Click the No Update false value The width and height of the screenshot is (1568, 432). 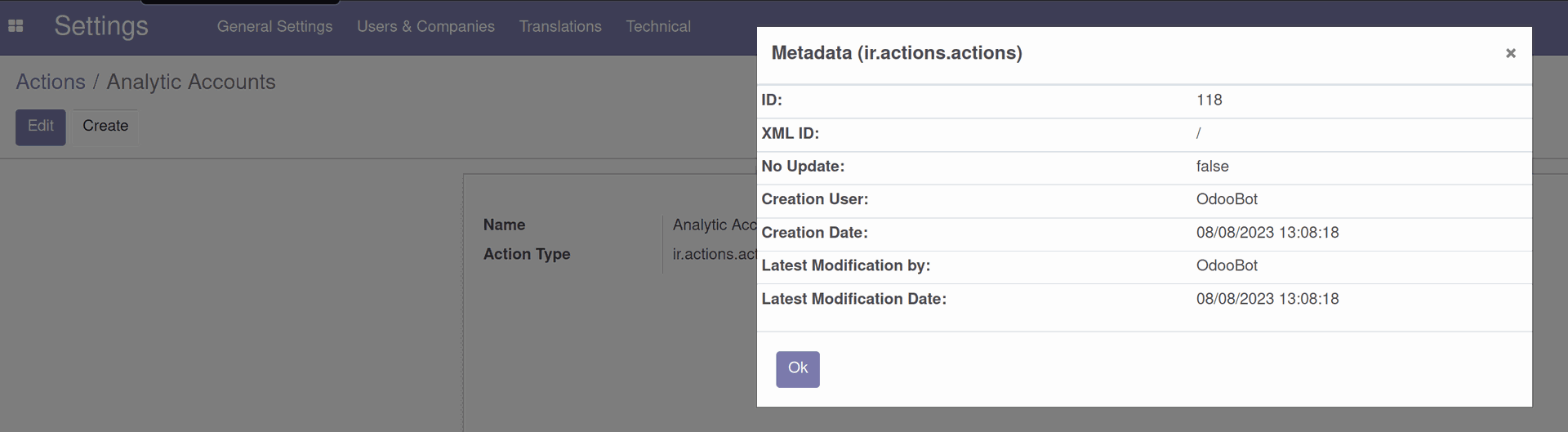1212,167
